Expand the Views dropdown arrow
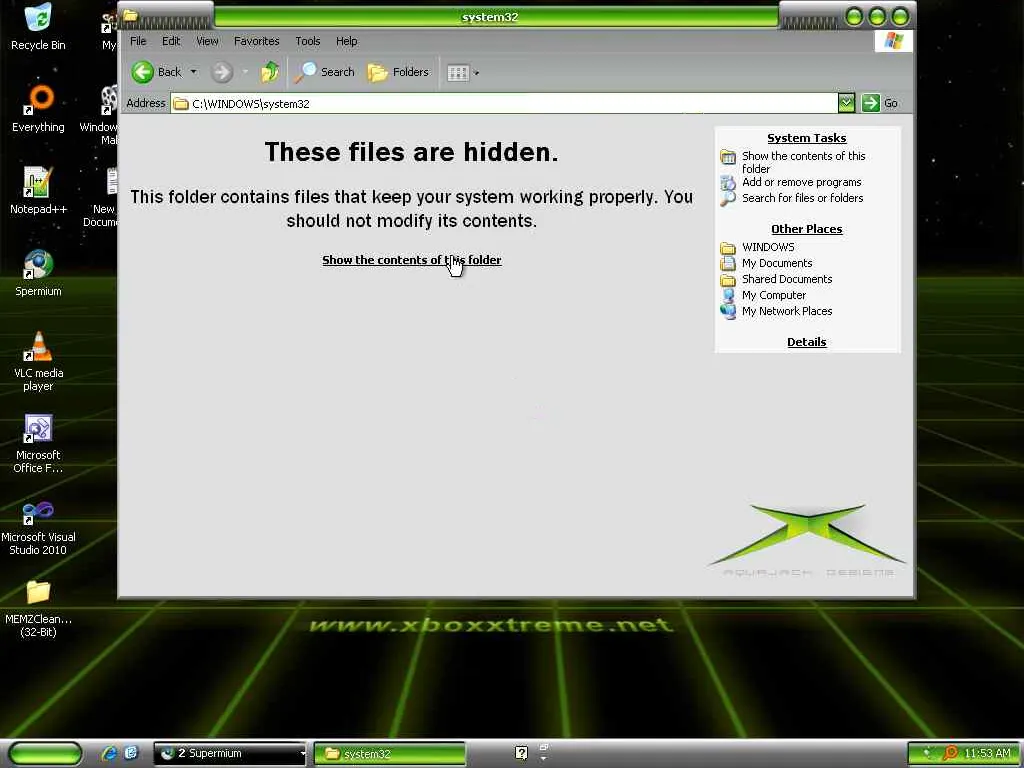 pos(477,73)
